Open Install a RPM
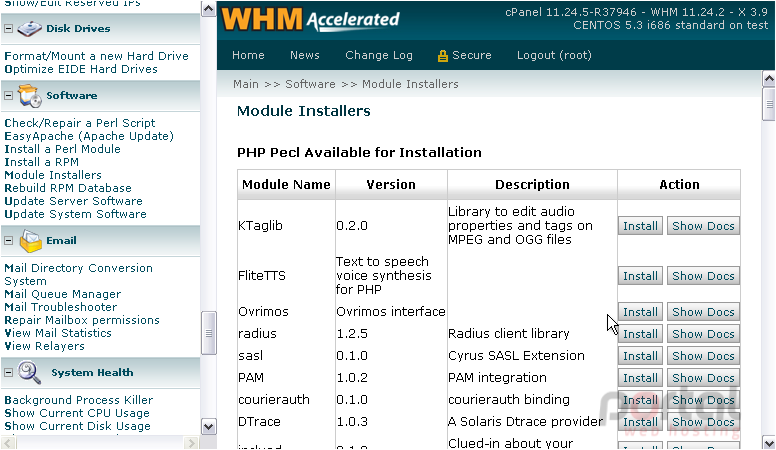 (42, 162)
